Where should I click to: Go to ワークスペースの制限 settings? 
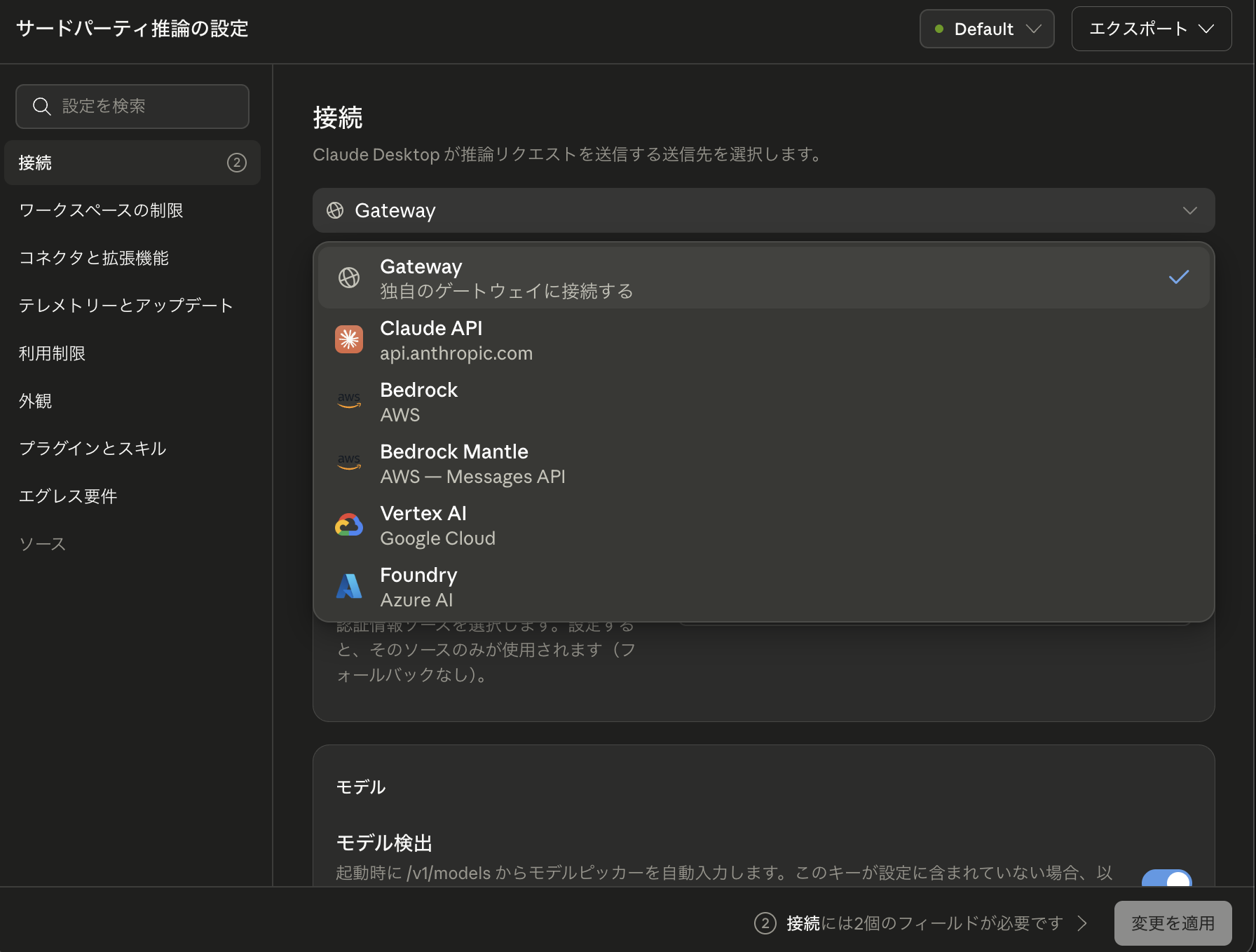(x=132, y=210)
